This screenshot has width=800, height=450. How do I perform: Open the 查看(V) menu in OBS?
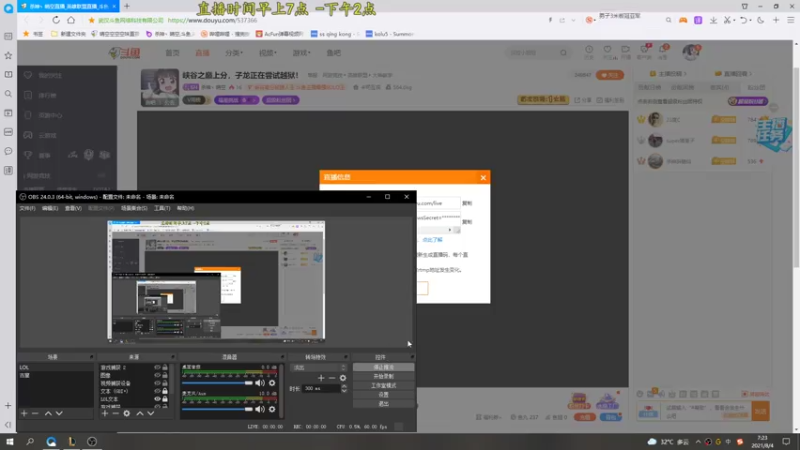coord(73,208)
